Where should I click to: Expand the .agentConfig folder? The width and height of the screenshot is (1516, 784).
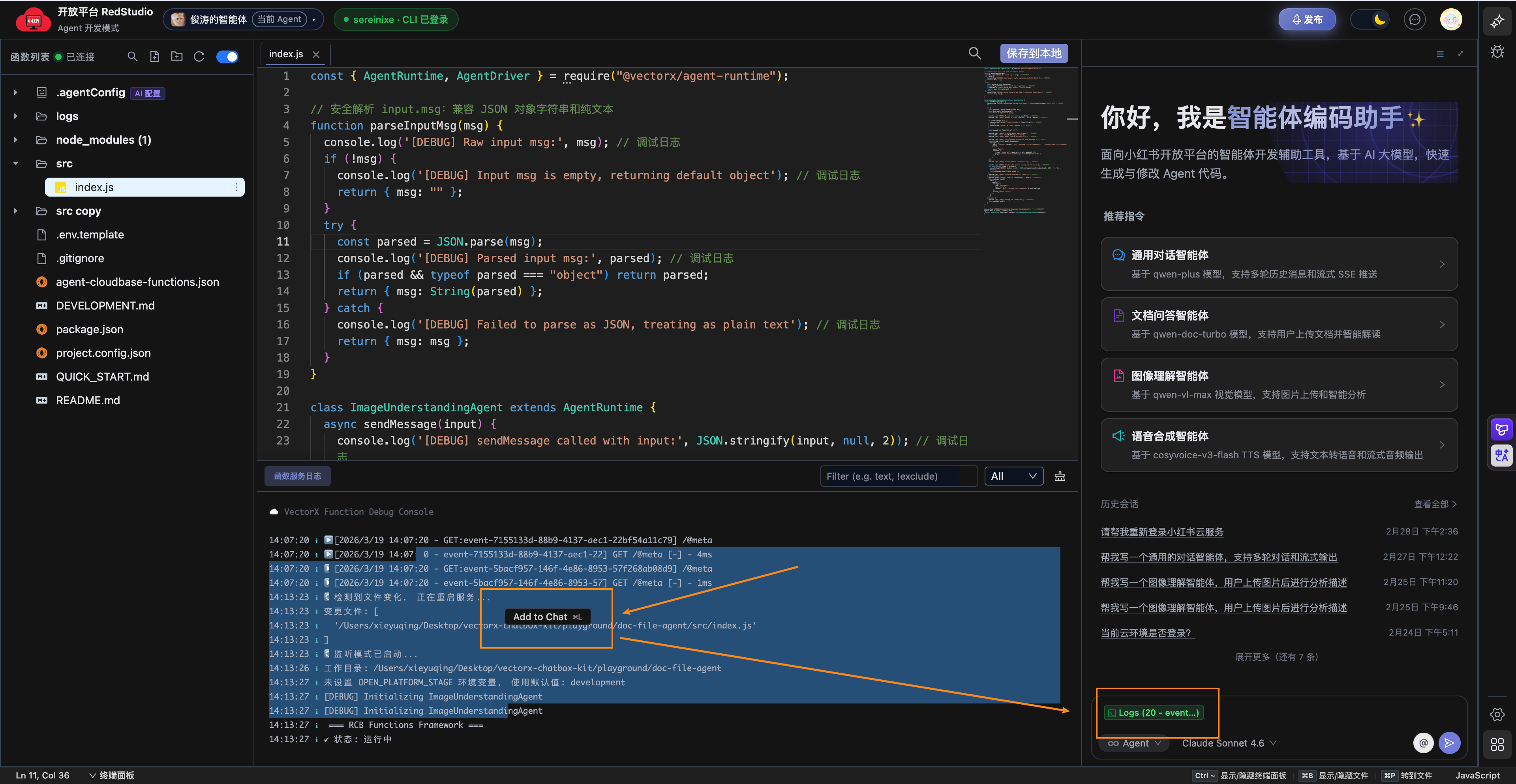(x=16, y=92)
